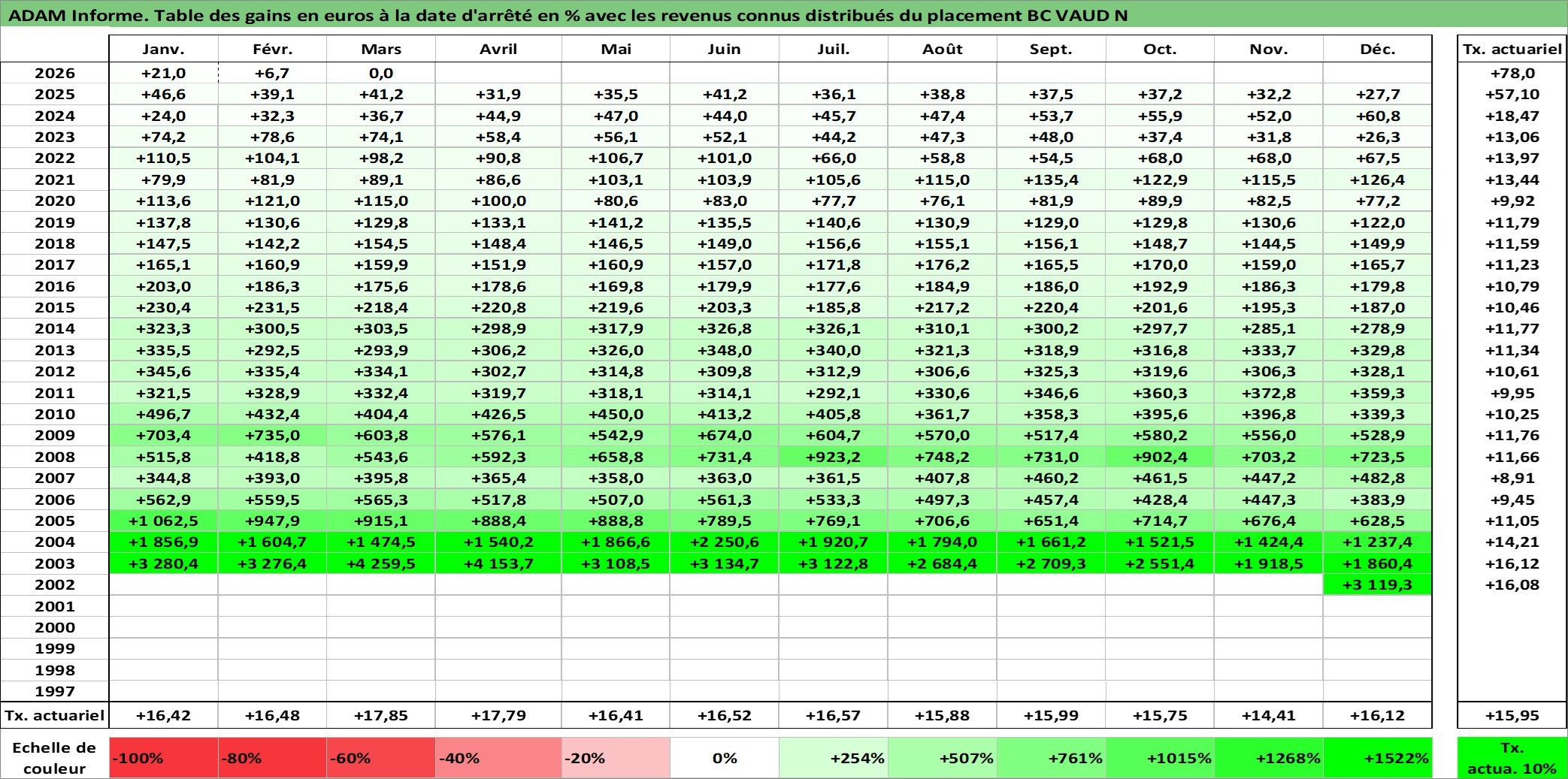Click the ADAM Informe table title

point(568,16)
